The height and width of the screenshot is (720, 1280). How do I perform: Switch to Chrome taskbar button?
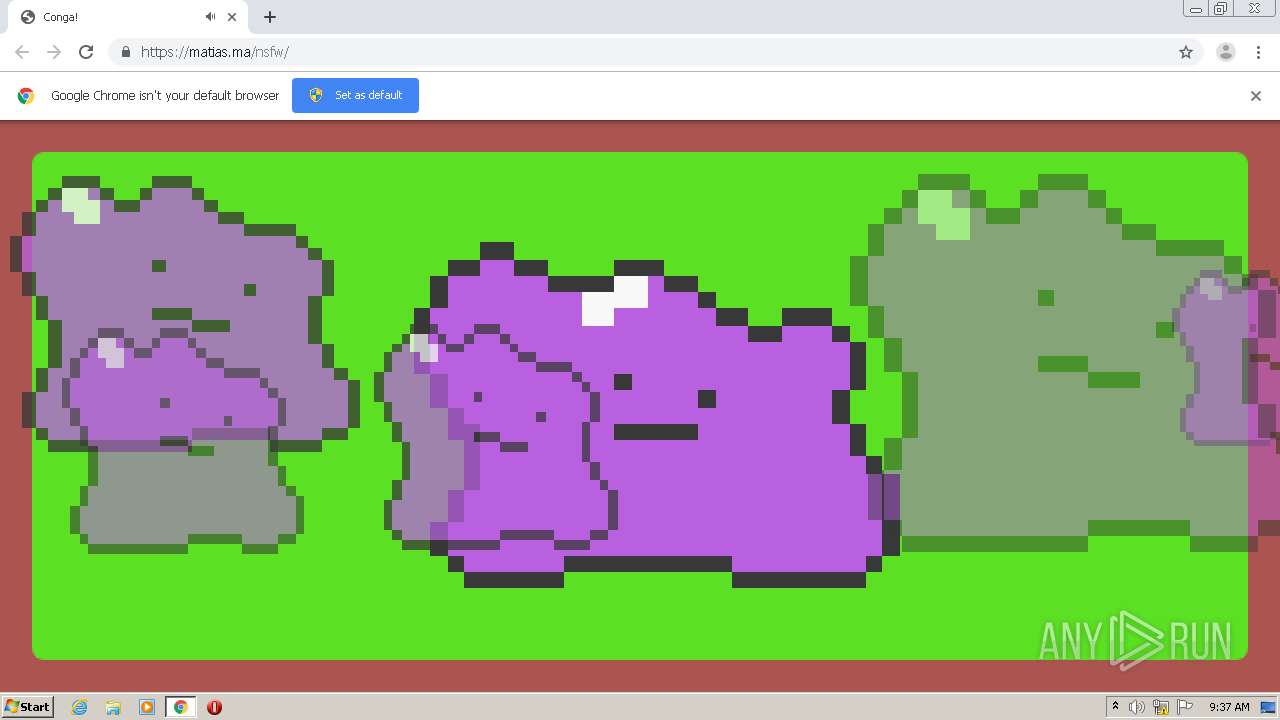click(180, 707)
